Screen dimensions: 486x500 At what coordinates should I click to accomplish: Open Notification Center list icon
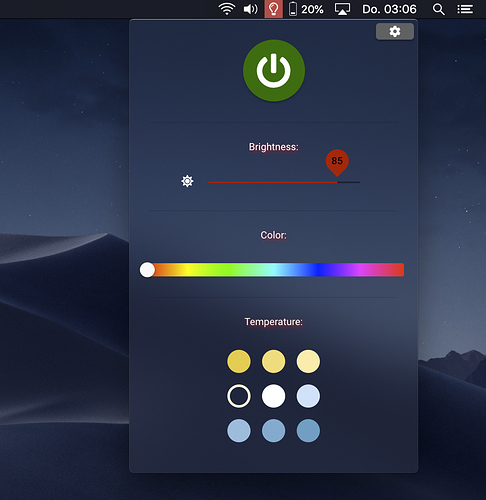point(465,9)
